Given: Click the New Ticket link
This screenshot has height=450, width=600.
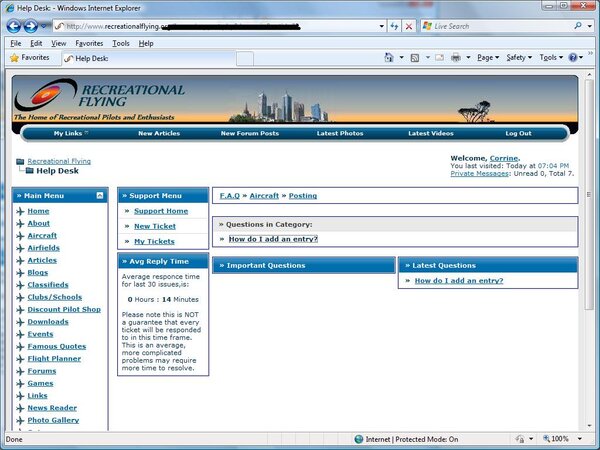Looking at the screenshot, I should pos(154,226).
